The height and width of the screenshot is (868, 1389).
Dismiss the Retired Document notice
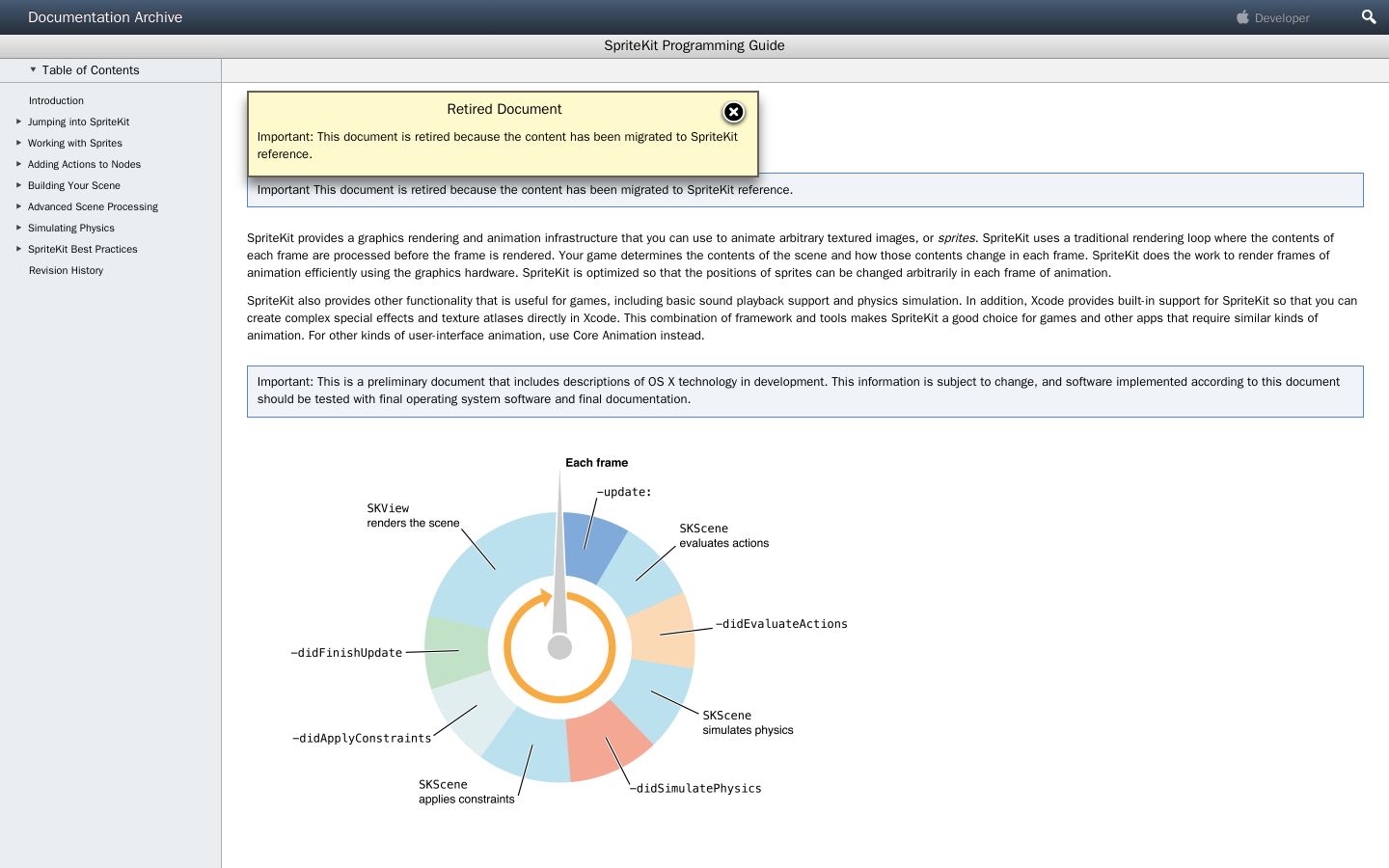pyautogui.click(x=733, y=112)
